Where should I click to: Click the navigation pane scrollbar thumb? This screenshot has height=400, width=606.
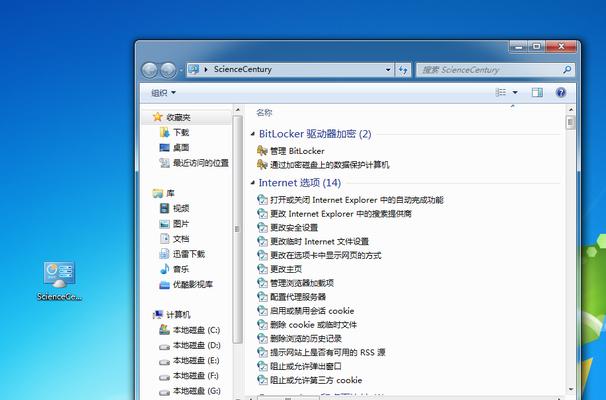(238, 229)
